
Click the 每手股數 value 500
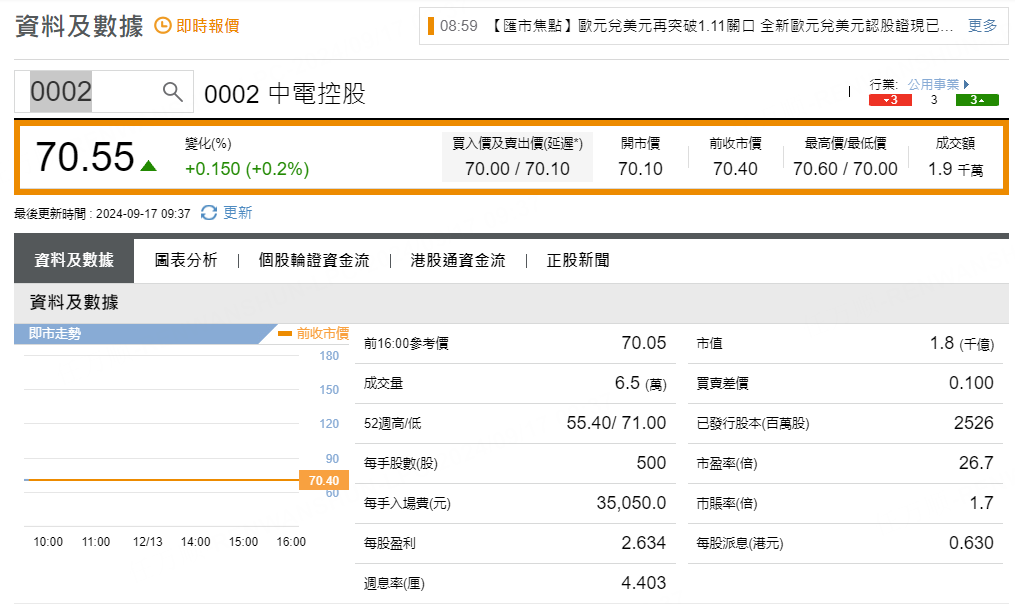[x=651, y=463]
